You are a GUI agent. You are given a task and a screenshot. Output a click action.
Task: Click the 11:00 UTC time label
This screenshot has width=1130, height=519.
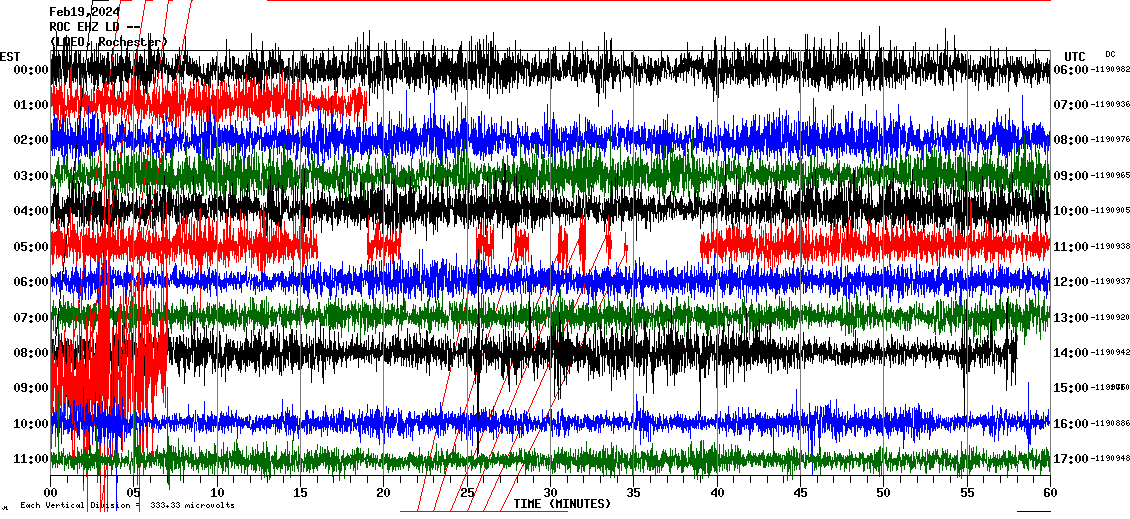click(x=1070, y=247)
